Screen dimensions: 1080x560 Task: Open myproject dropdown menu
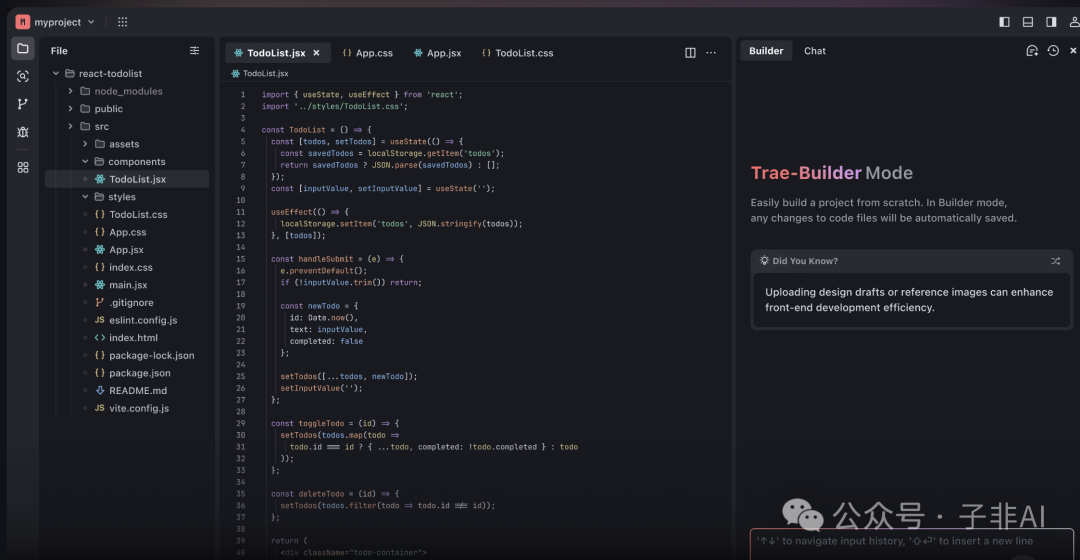point(91,22)
